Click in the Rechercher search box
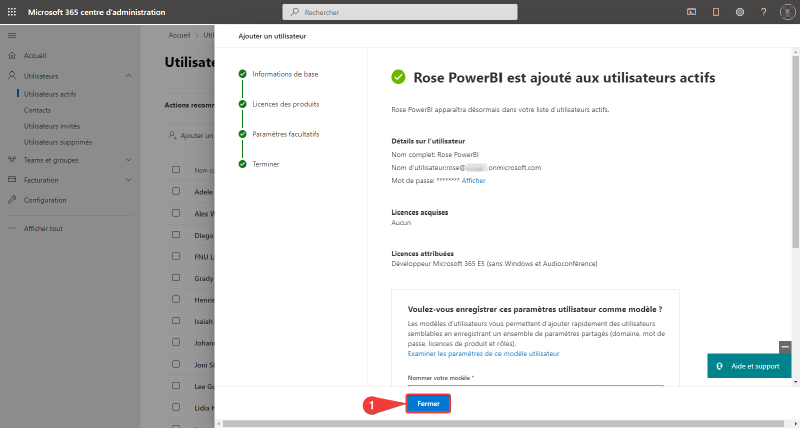The image size is (800, 428). (x=400, y=12)
